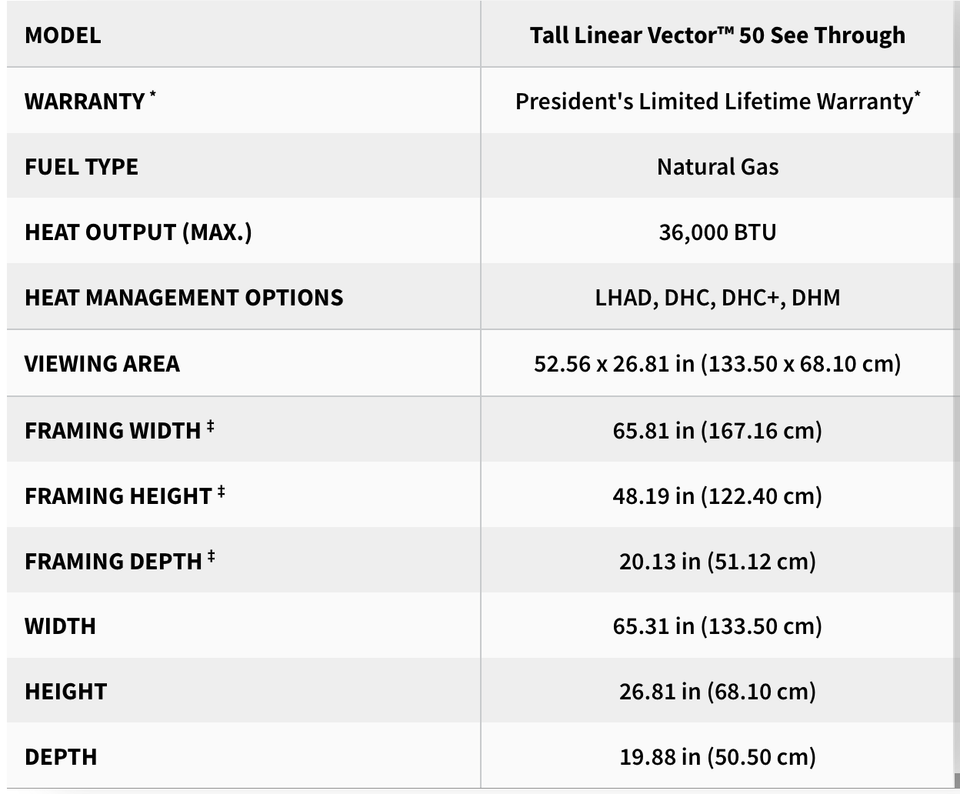The width and height of the screenshot is (960, 794).
Task: Click HEAT MANAGEMENT OPTIONS label
Action: [x=184, y=298]
